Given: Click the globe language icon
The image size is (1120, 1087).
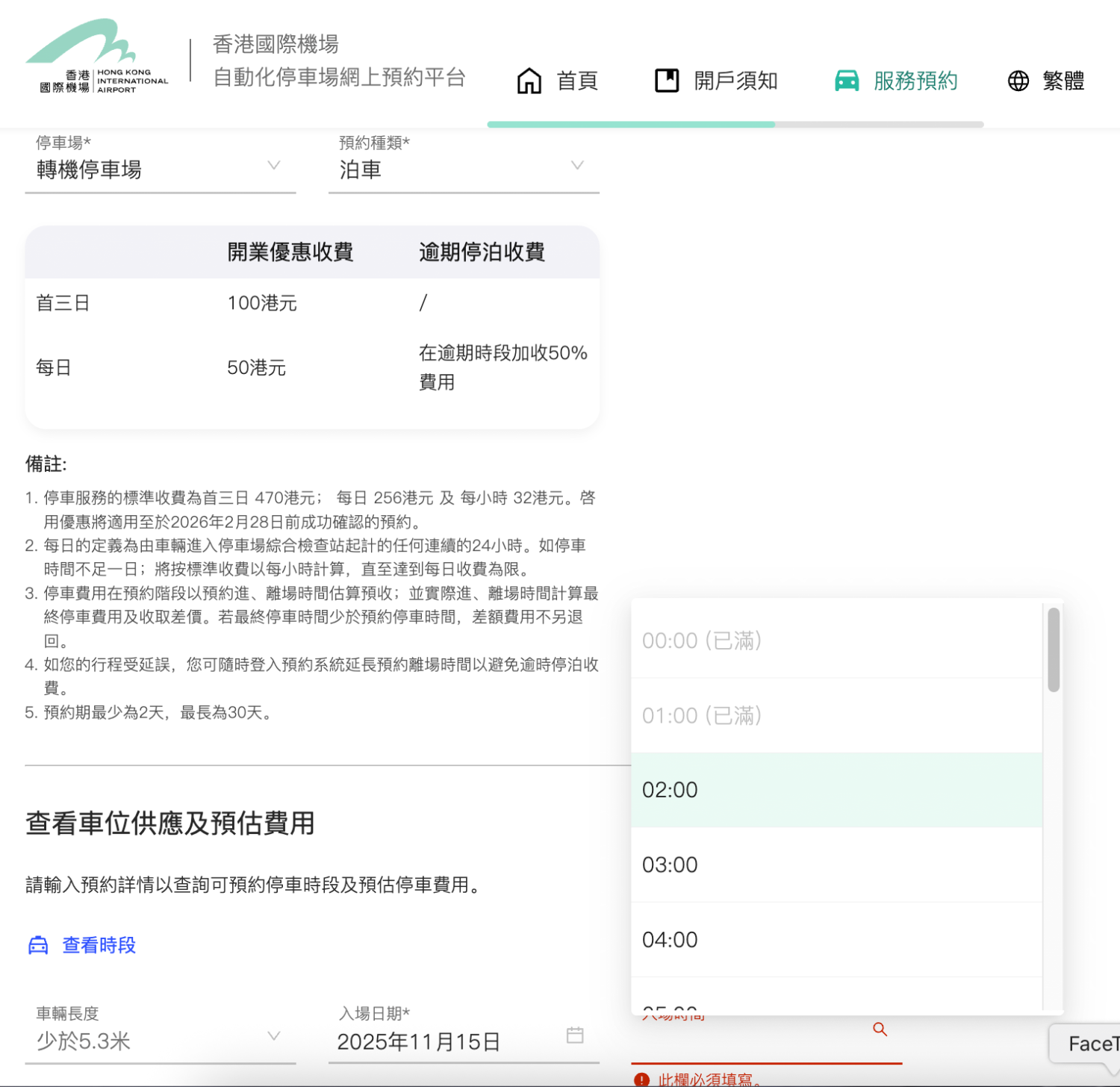Looking at the screenshot, I should pos(1018,81).
